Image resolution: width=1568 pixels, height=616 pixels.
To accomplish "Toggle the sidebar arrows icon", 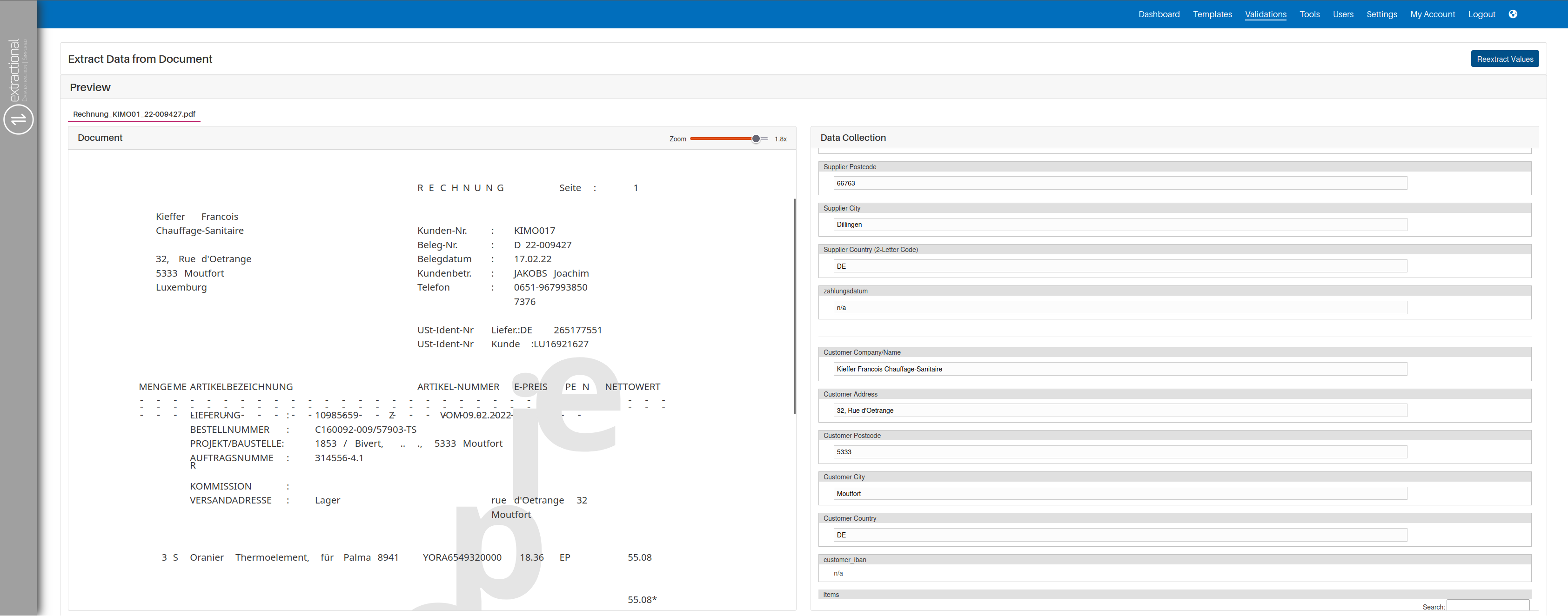I will point(18,119).
